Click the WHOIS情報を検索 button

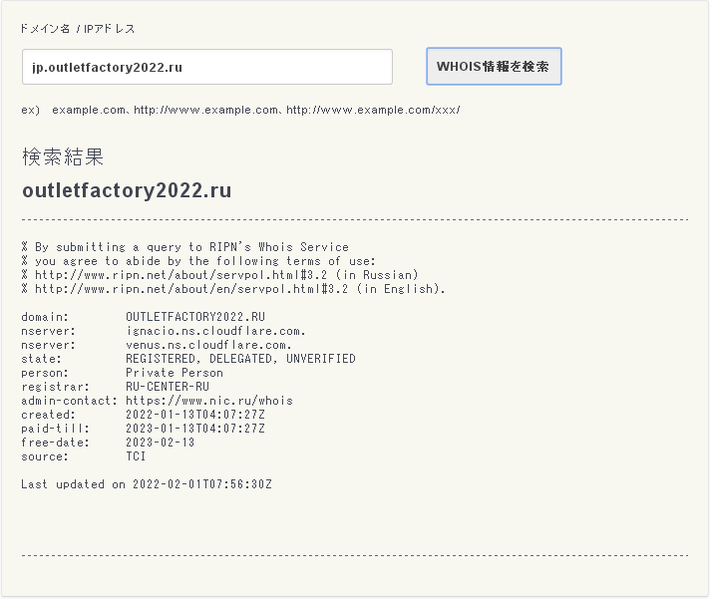pos(494,67)
